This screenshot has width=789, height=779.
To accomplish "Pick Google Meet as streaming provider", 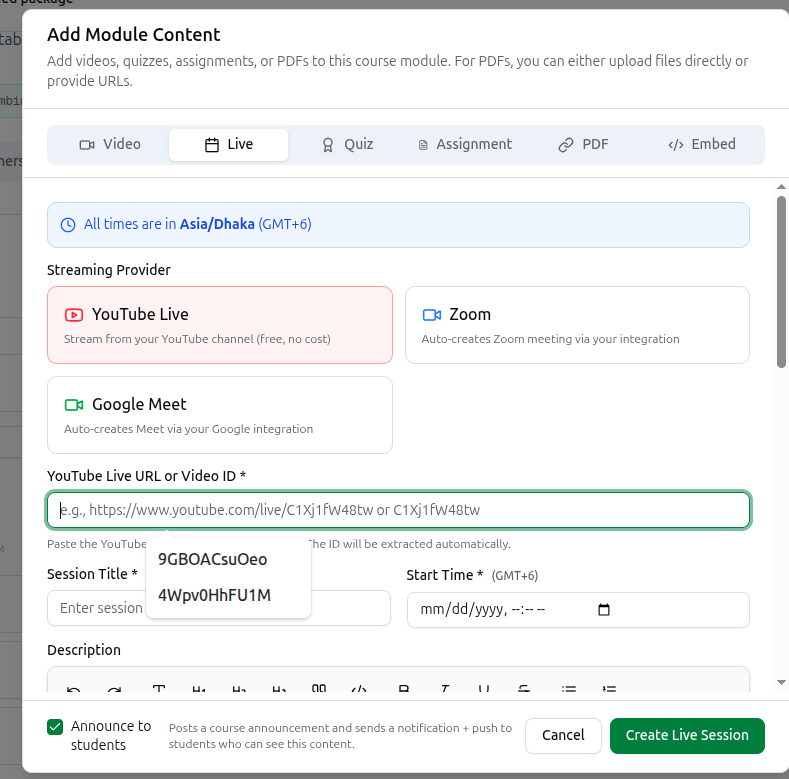I will pyautogui.click(x=220, y=415).
